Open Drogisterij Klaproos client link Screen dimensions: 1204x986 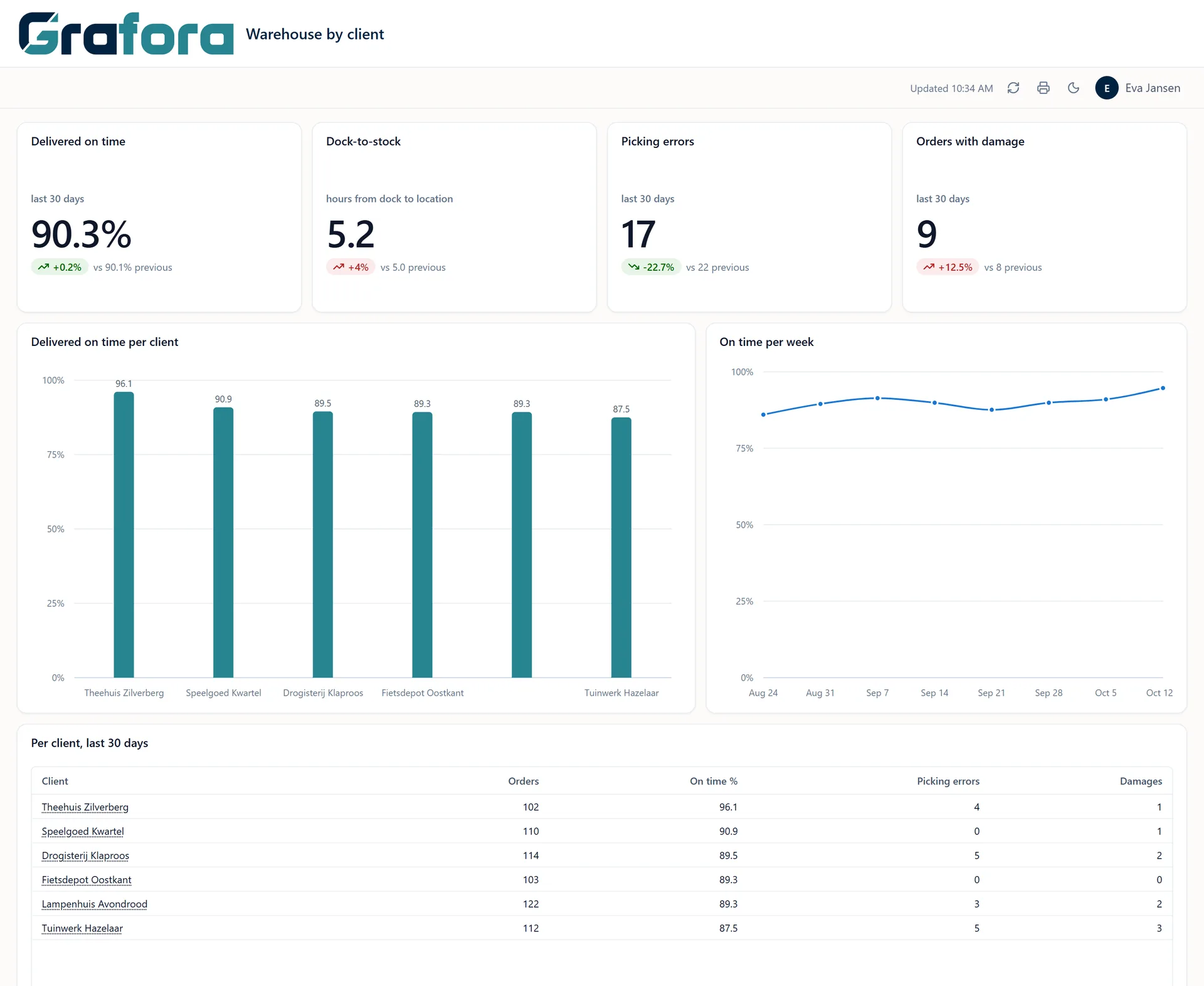(x=85, y=856)
